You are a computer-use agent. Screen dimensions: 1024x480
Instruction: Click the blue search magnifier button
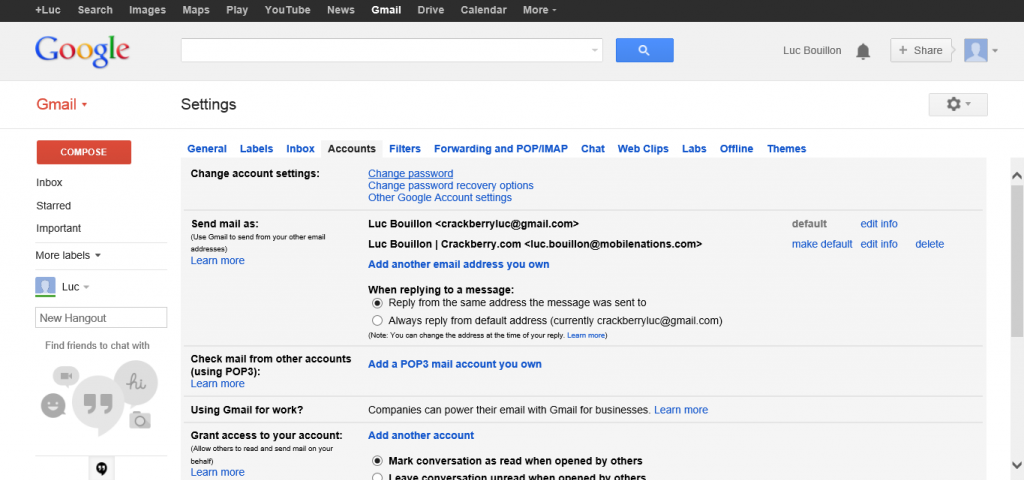644,50
